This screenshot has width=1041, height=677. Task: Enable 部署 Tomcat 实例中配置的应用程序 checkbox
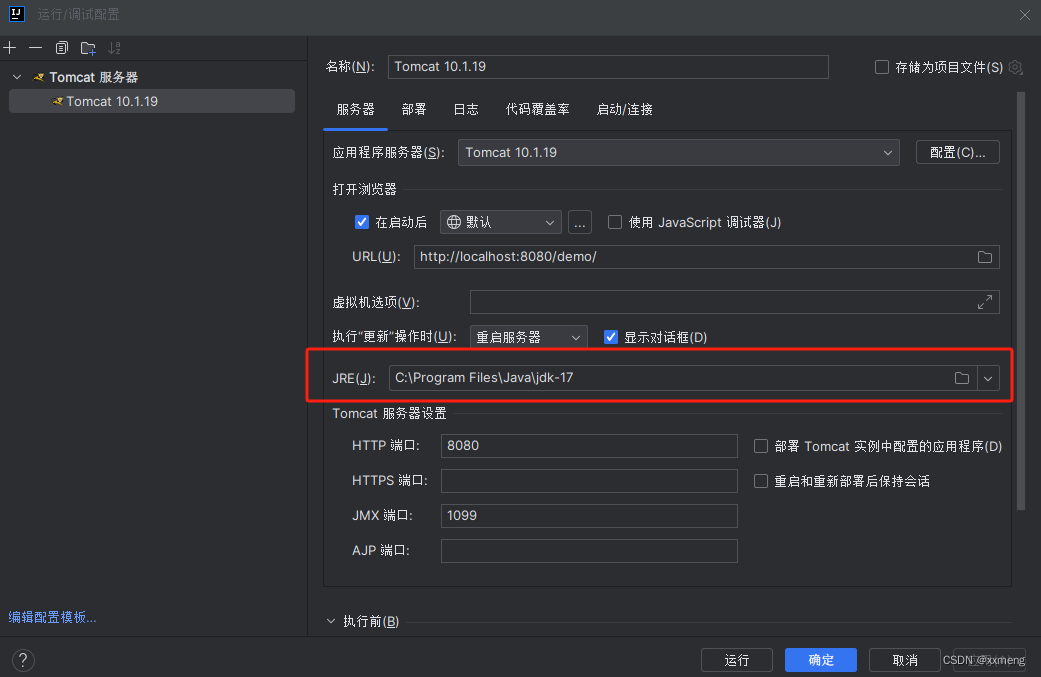pyautogui.click(x=761, y=446)
